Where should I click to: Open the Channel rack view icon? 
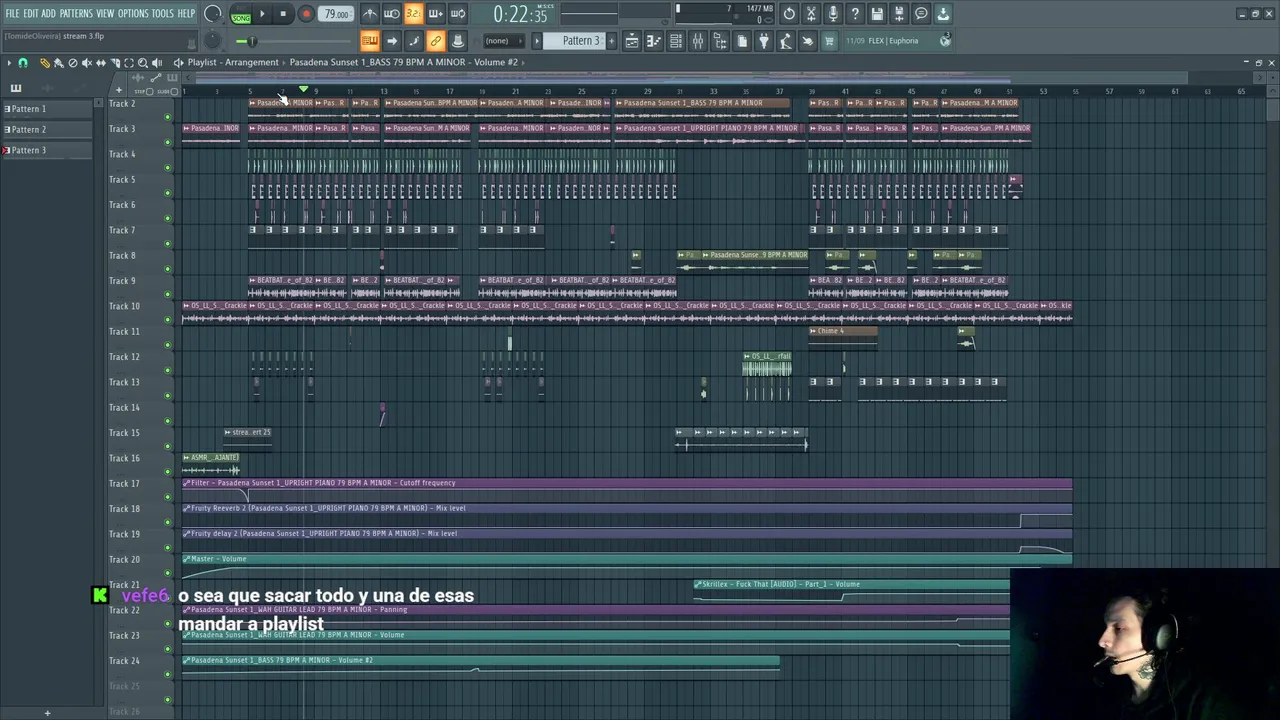pyautogui.click(x=676, y=41)
